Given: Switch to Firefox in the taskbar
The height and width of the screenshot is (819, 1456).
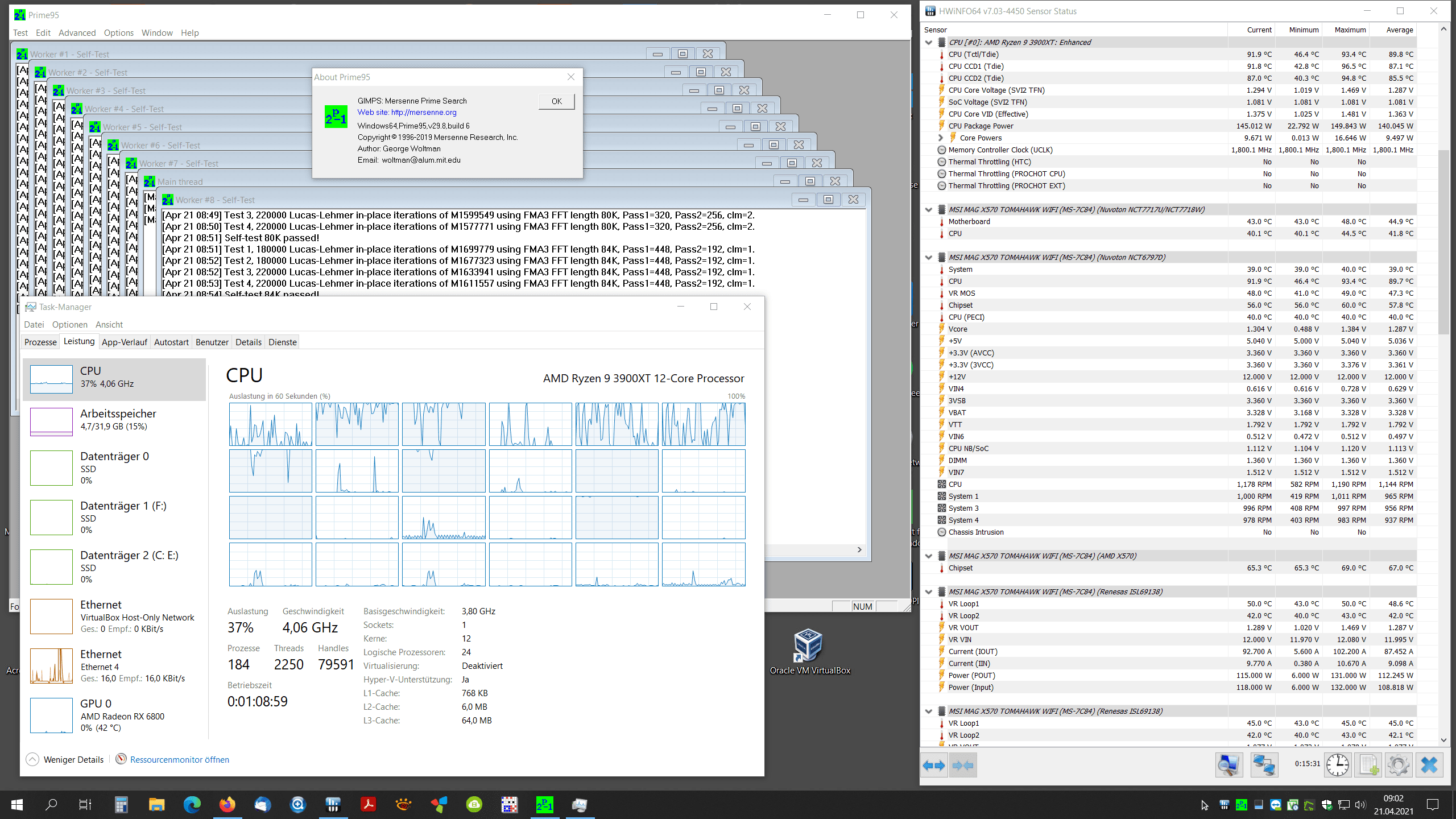Looking at the screenshot, I should pyautogui.click(x=227, y=804).
